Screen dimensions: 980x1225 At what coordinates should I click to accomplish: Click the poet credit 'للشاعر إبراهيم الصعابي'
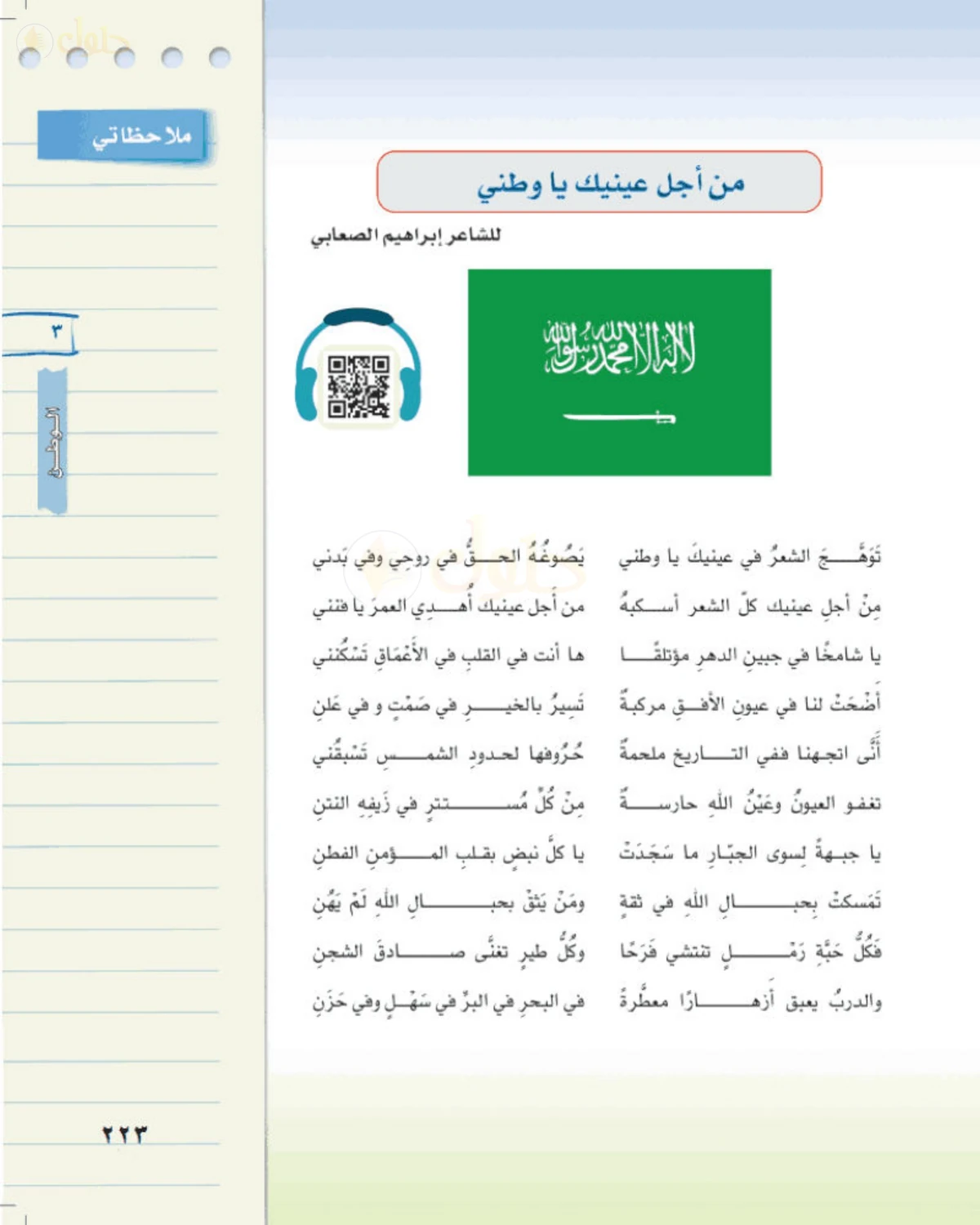tap(405, 236)
